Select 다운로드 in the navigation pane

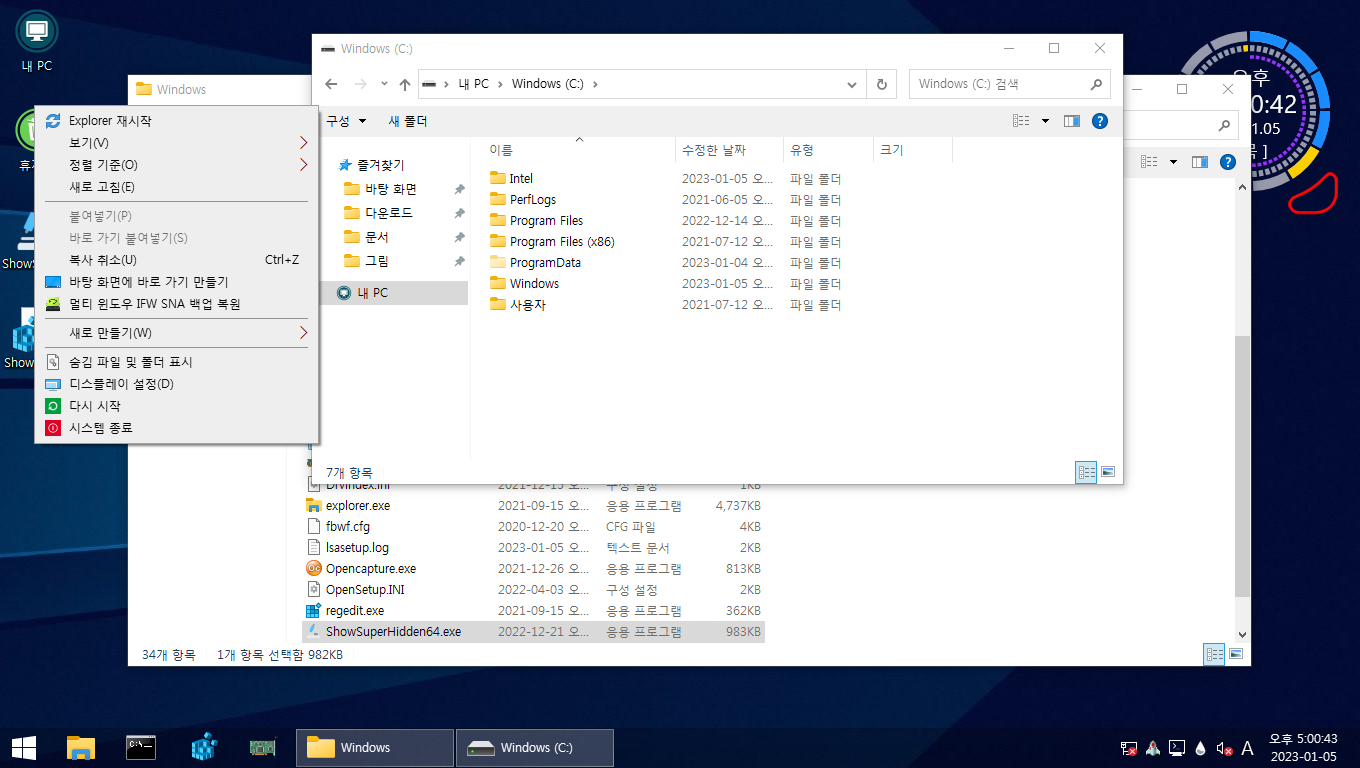(388, 213)
